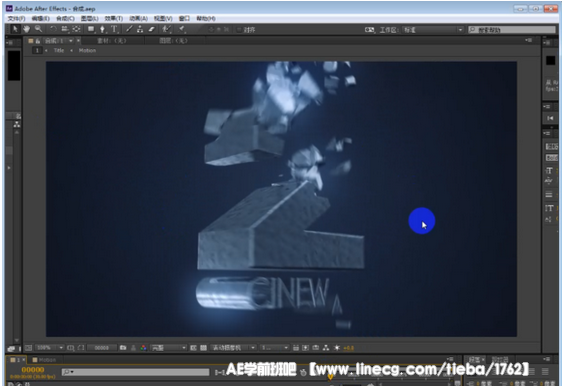Select the Rectangle shape tool
The width and height of the screenshot is (562, 386).
91,29
